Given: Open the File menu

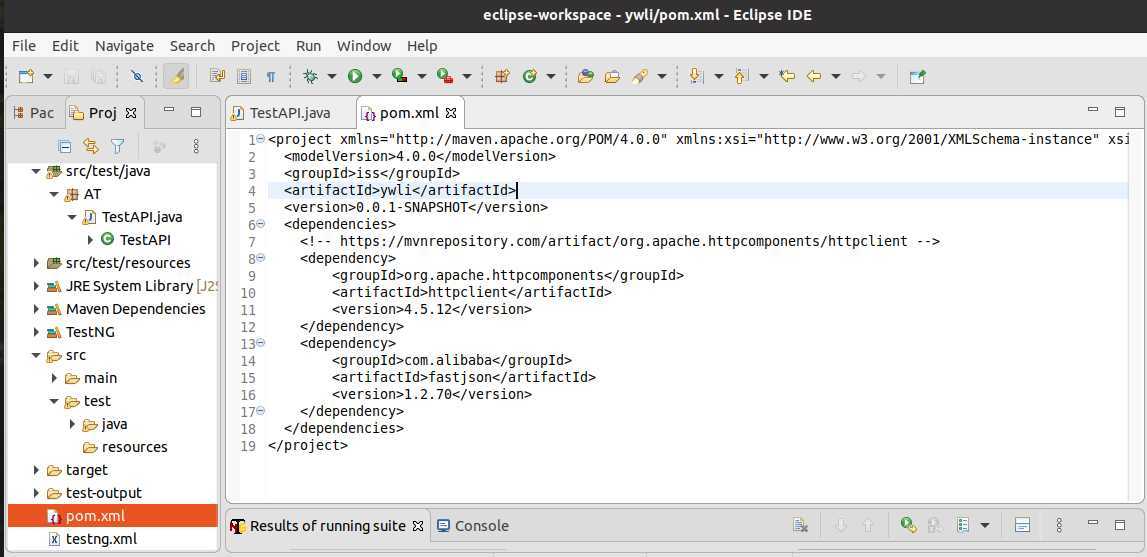Looking at the screenshot, I should tap(24, 45).
